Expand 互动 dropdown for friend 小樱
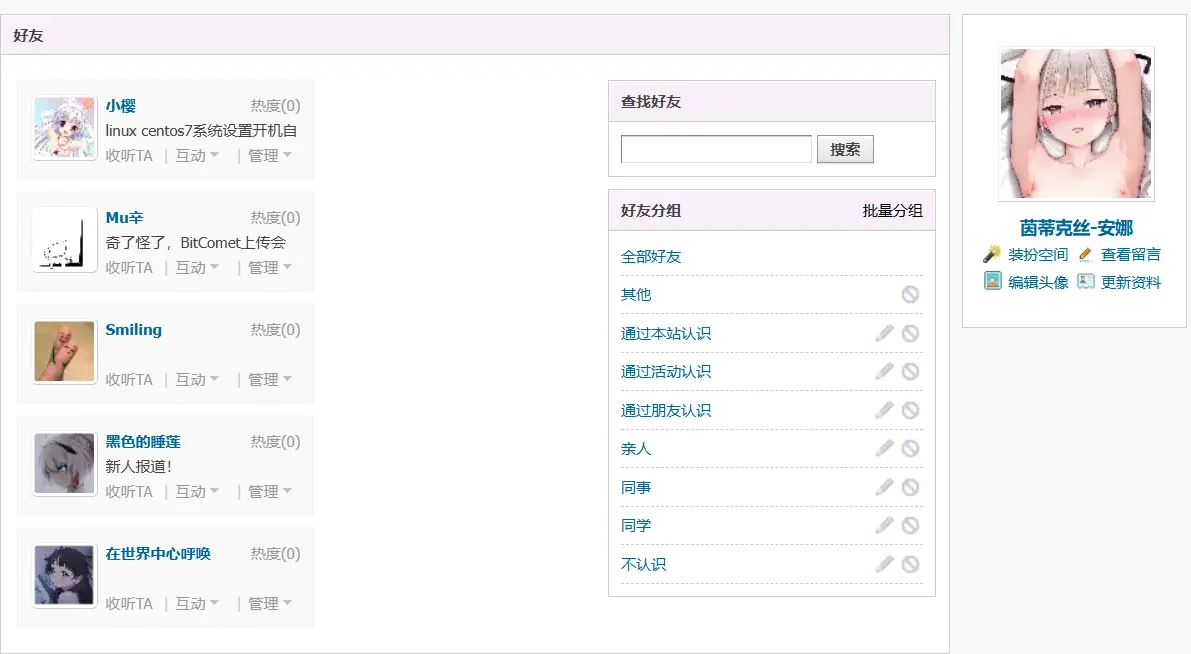 click(197, 156)
